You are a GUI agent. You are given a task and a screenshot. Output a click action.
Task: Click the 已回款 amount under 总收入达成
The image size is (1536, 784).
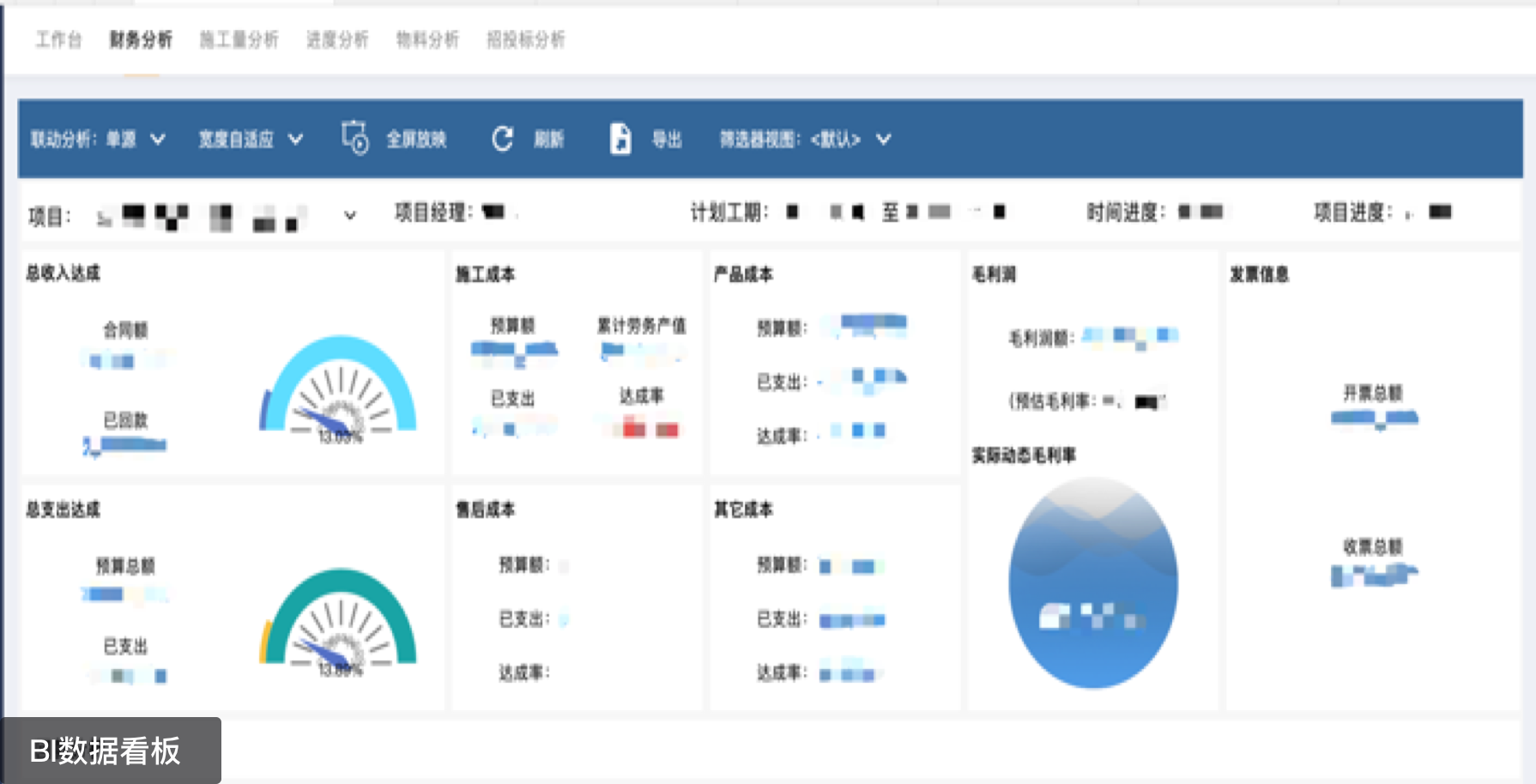tap(126, 444)
